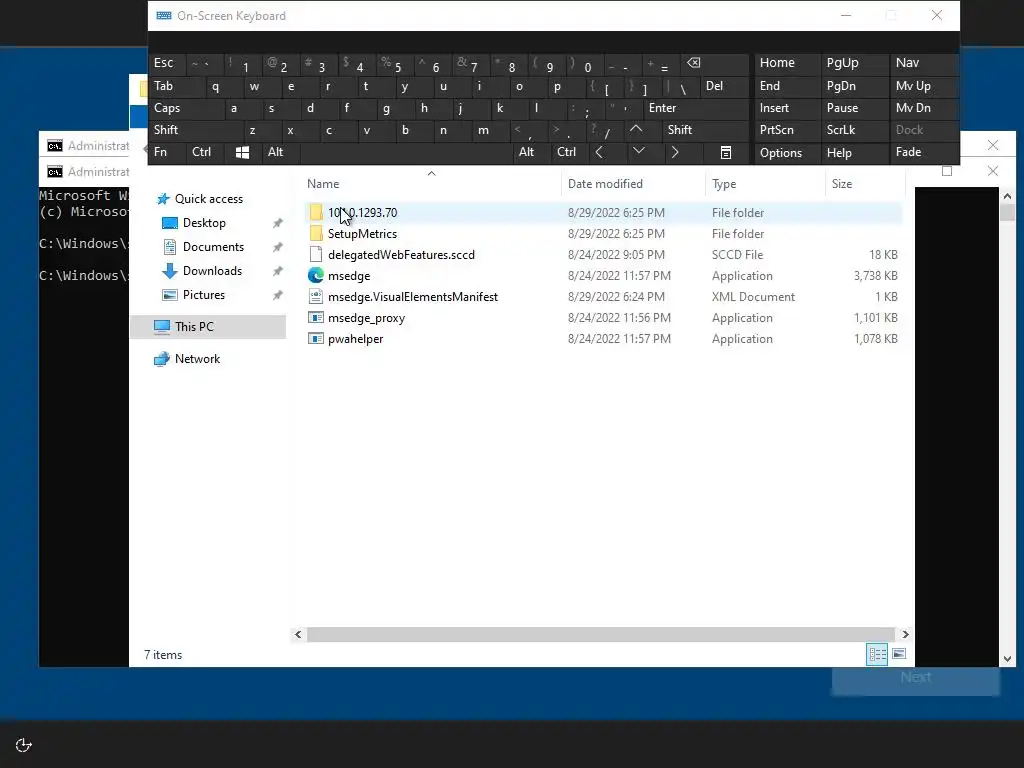
Task: Click the Del key on On-Screen Keyboard
Action: click(x=724, y=86)
